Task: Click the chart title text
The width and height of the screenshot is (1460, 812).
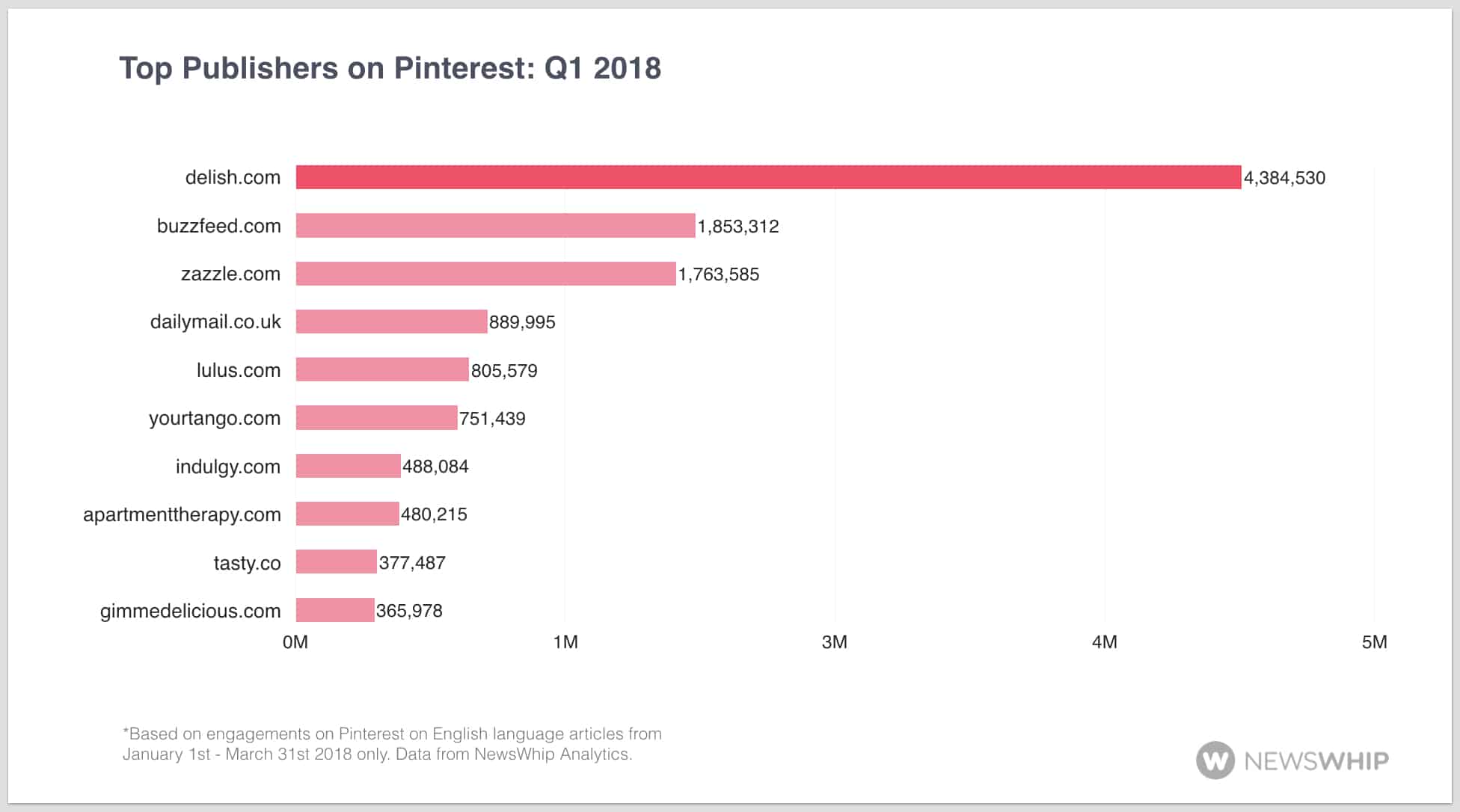Action: 390,68
